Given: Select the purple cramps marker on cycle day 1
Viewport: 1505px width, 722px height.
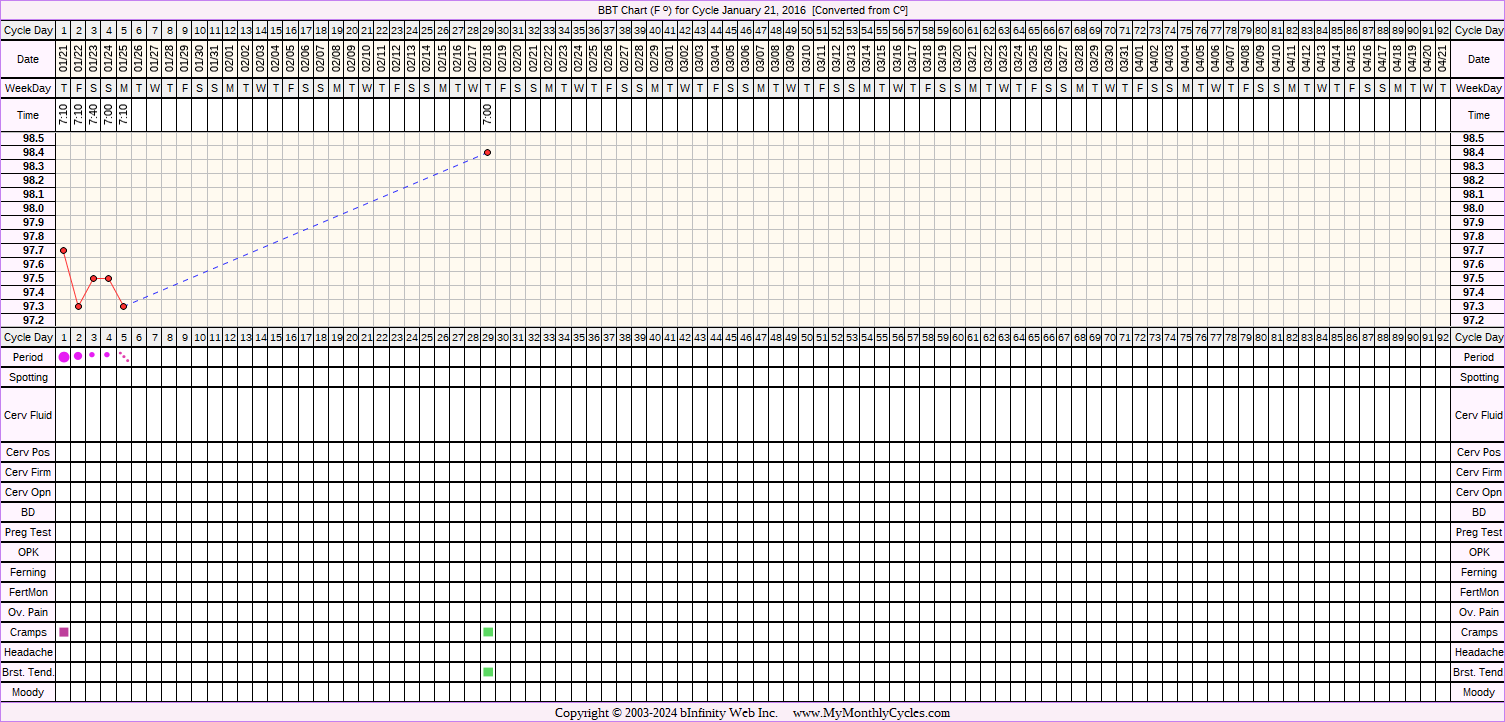Looking at the screenshot, I should 64,632.
